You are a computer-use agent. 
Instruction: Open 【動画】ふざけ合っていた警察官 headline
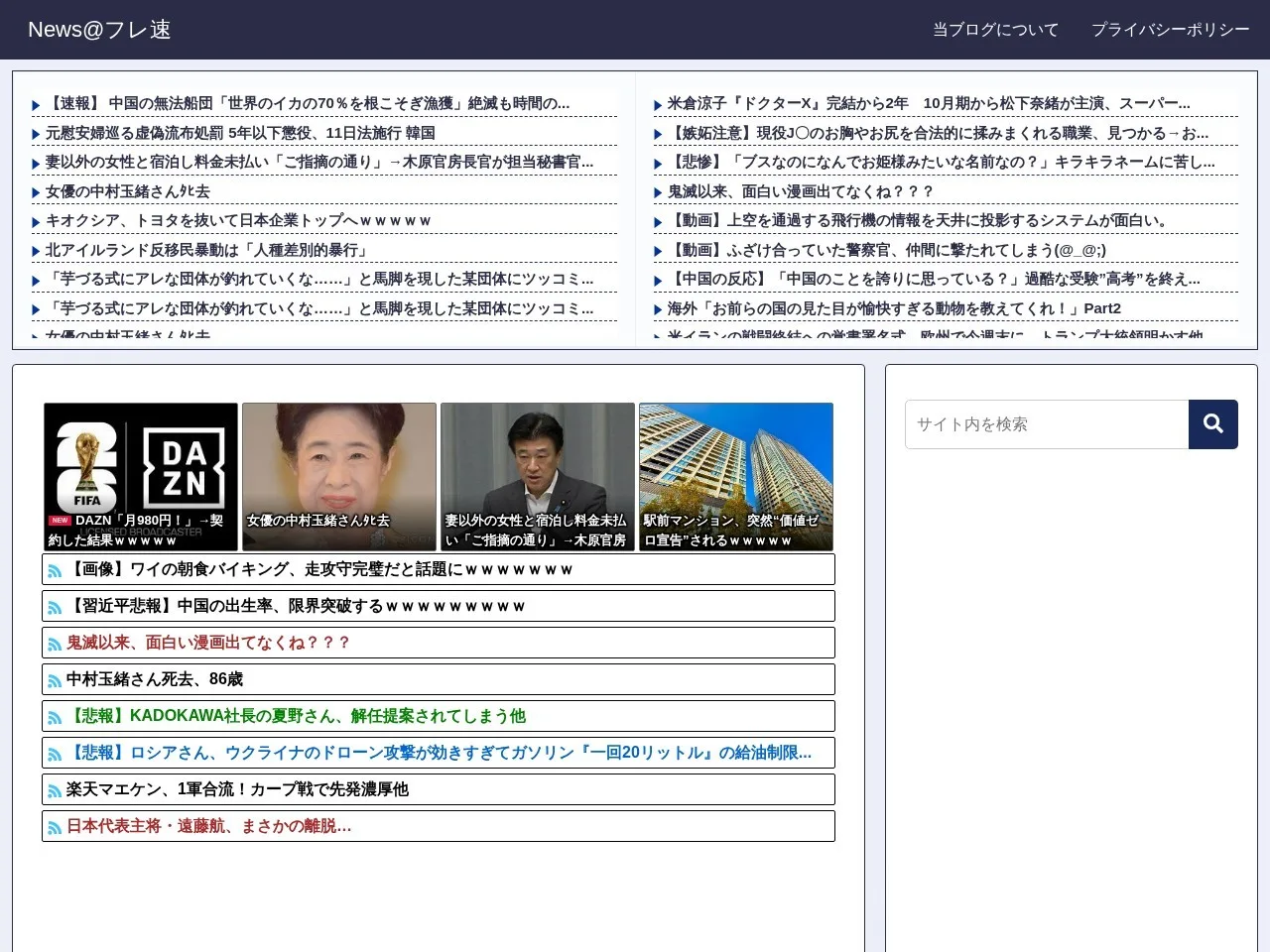(x=887, y=250)
